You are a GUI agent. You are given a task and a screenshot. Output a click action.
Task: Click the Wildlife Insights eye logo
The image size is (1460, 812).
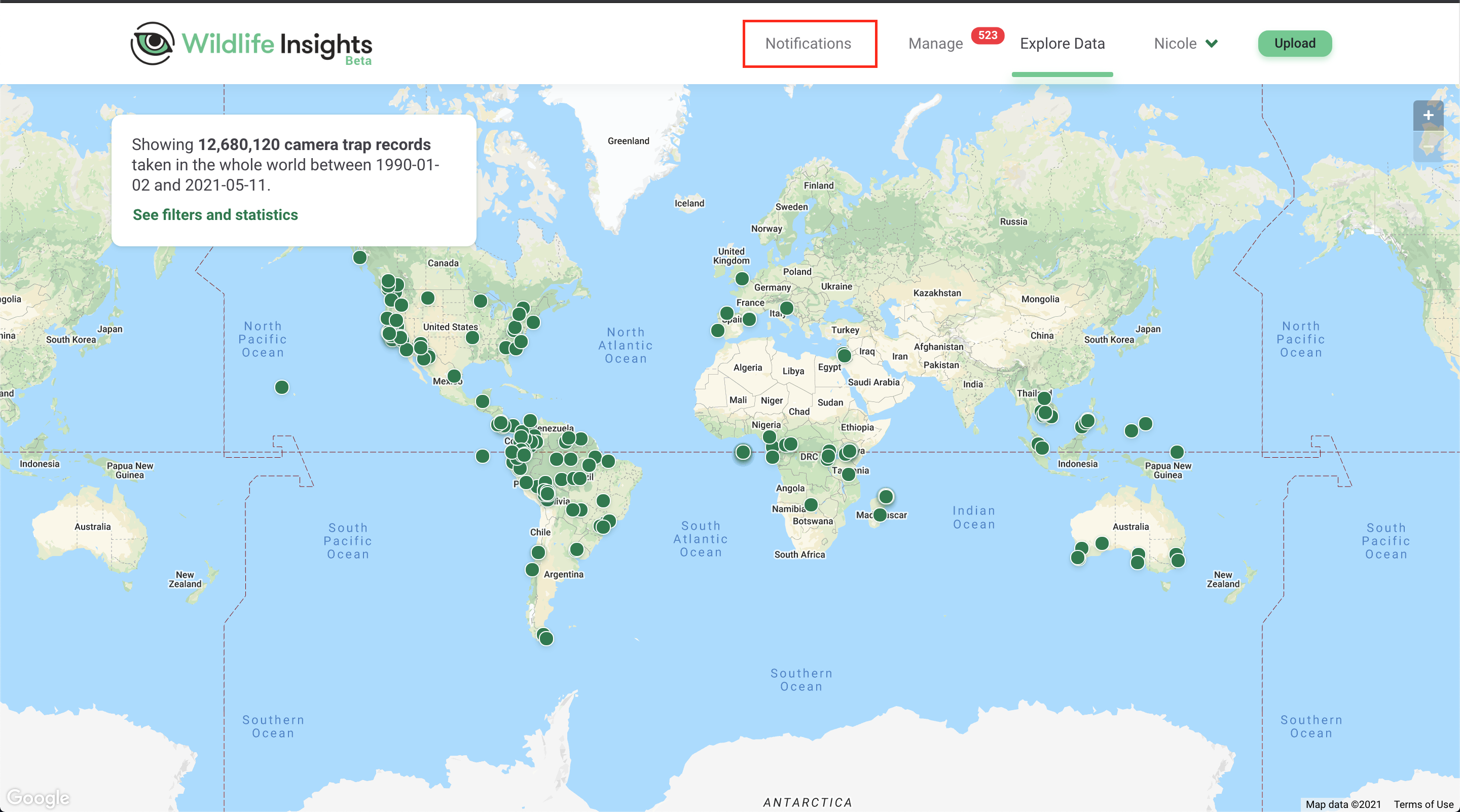pos(152,44)
